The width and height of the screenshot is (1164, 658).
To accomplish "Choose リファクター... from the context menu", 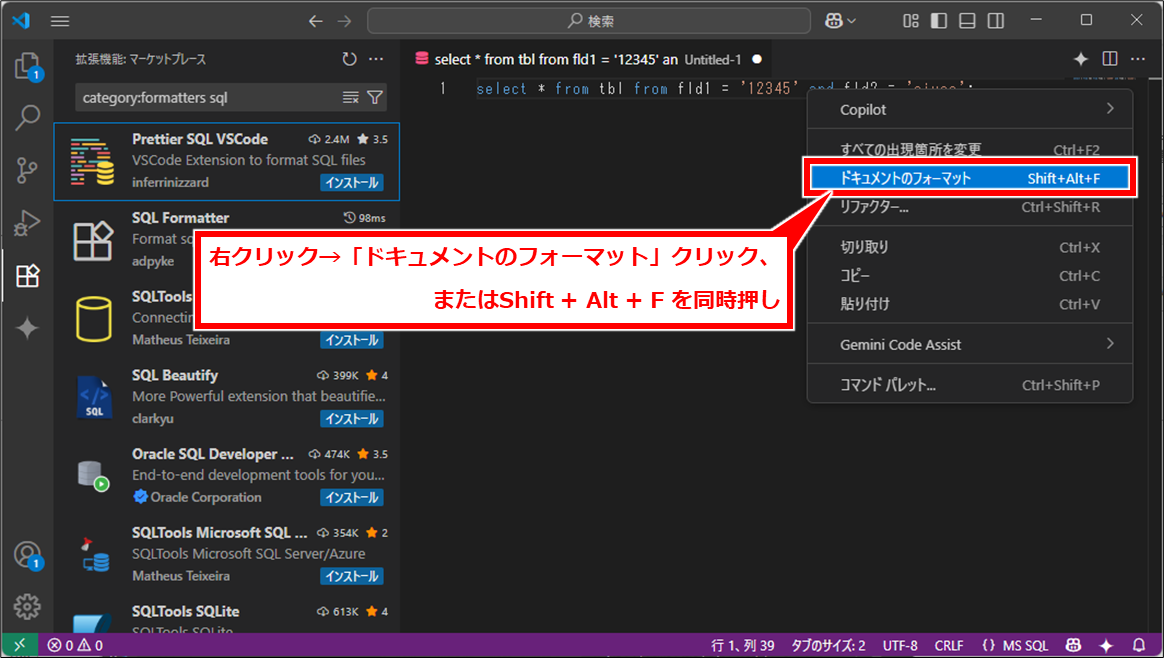I will coord(970,206).
